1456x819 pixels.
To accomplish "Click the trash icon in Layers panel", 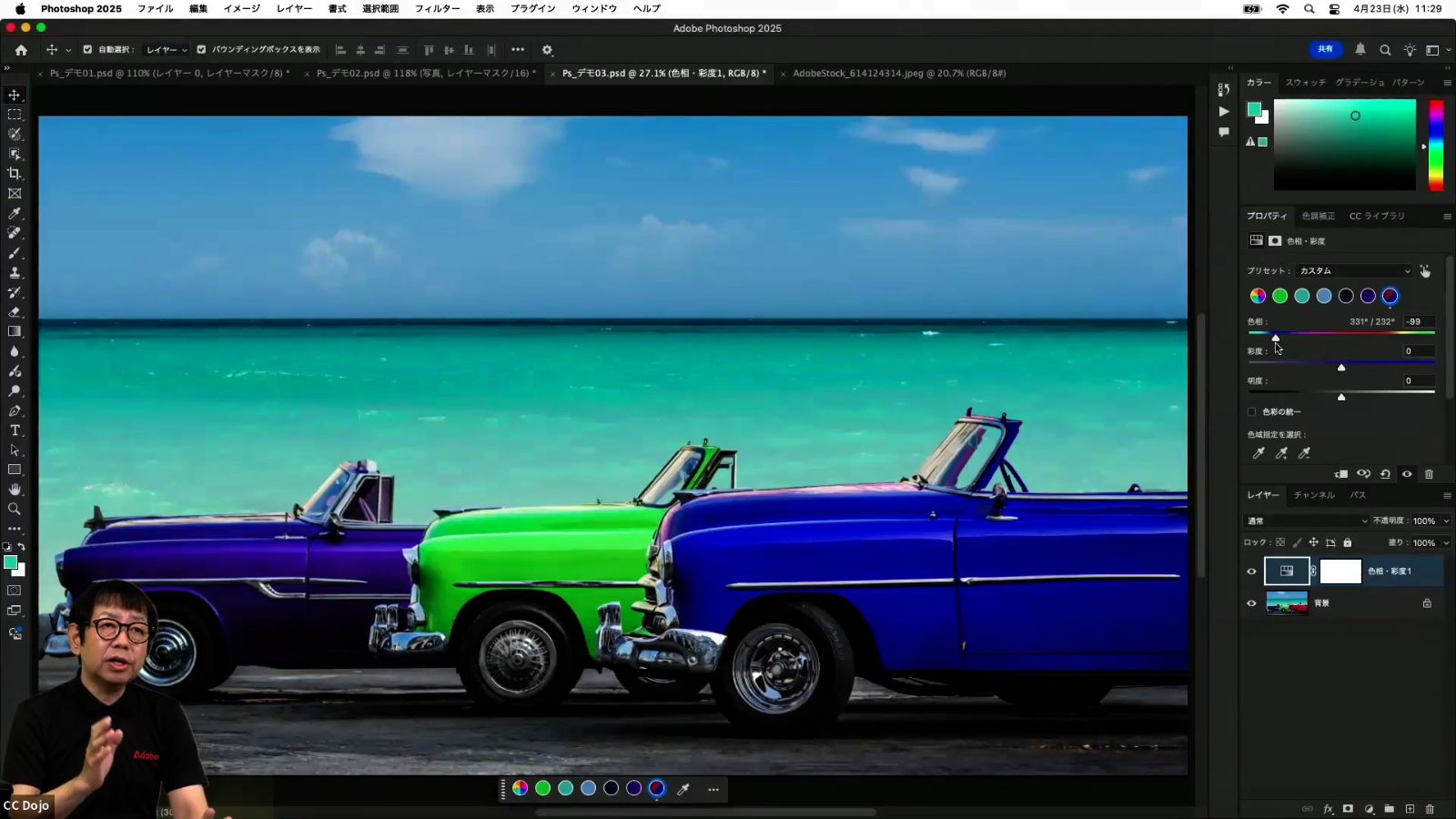I will (x=1430, y=809).
